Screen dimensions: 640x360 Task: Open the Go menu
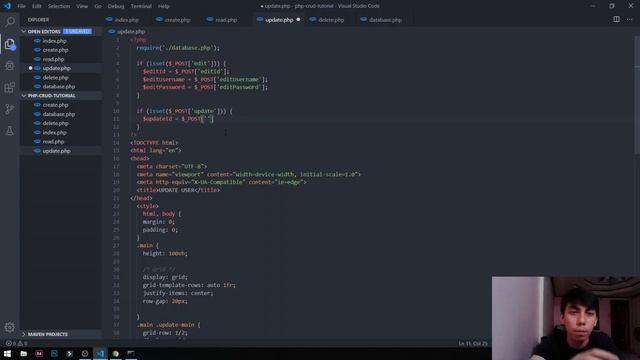point(98,6)
